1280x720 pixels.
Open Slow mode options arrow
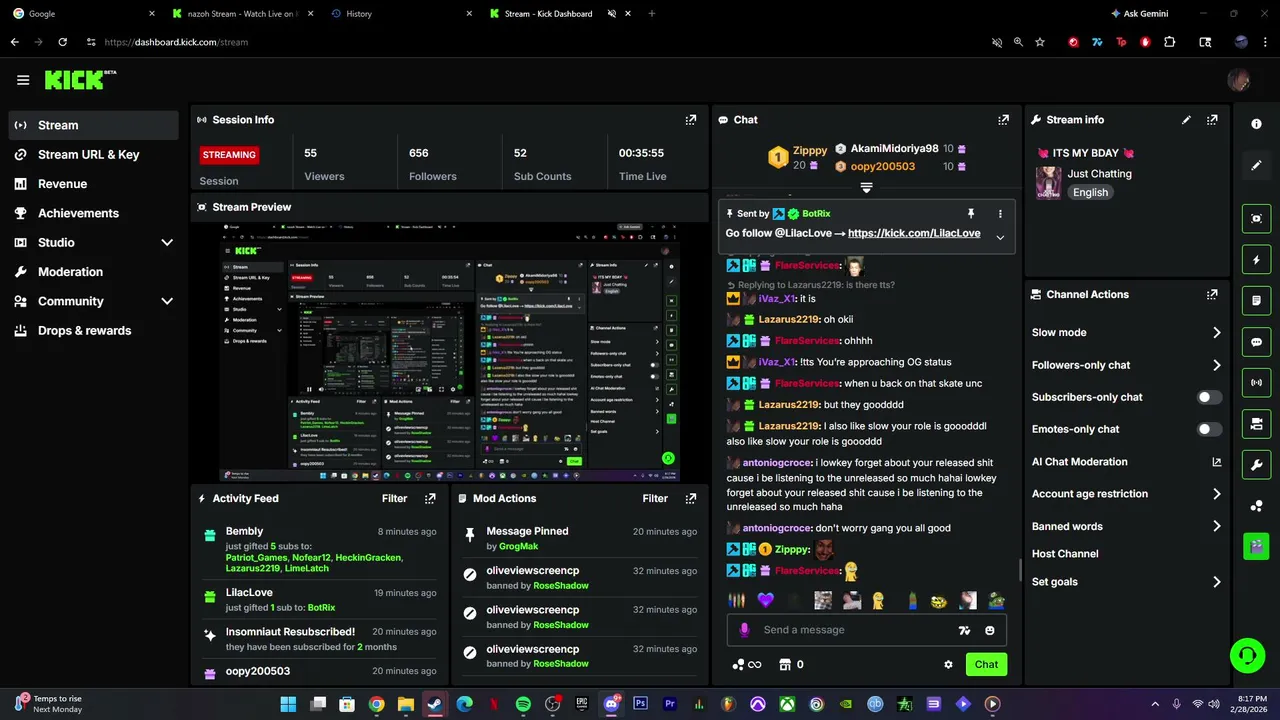(x=1217, y=333)
